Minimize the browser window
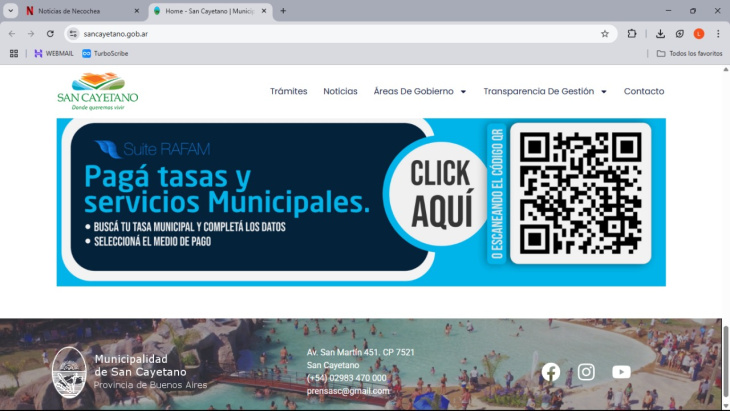The width and height of the screenshot is (730, 411). (669, 11)
